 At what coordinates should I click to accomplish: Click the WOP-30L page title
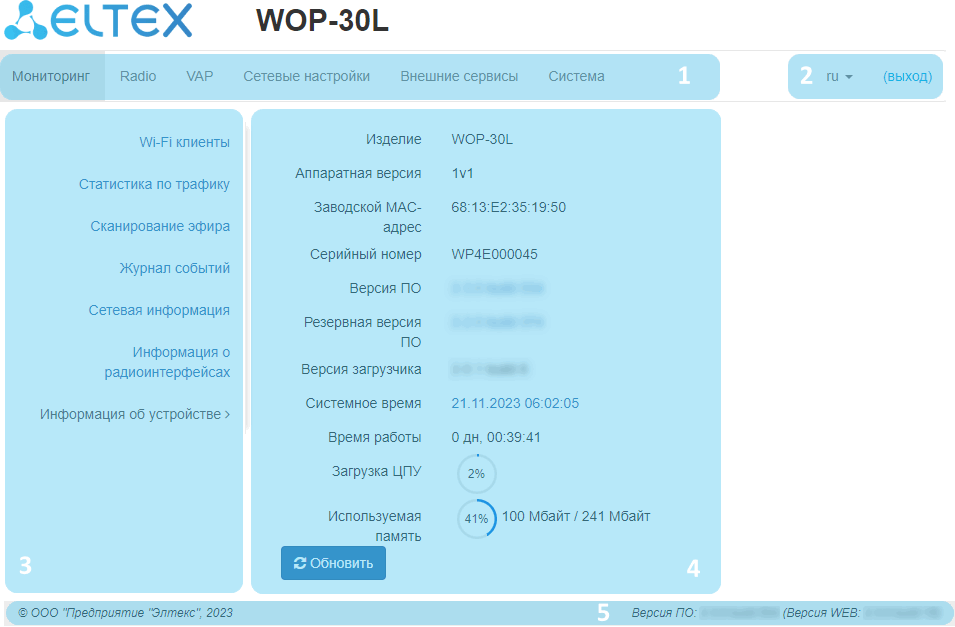click(x=322, y=21)
